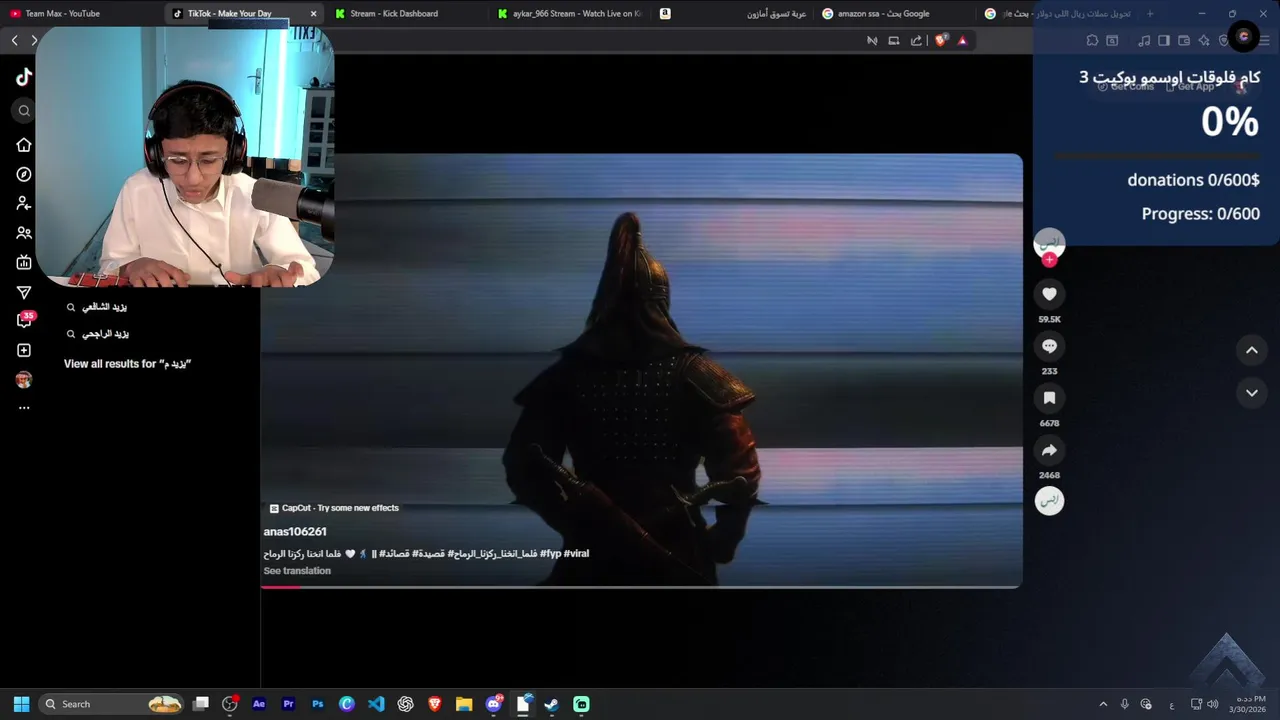The image size is (1280, 720).
Task: Follow the creator with red plus
Action: 1049,260
